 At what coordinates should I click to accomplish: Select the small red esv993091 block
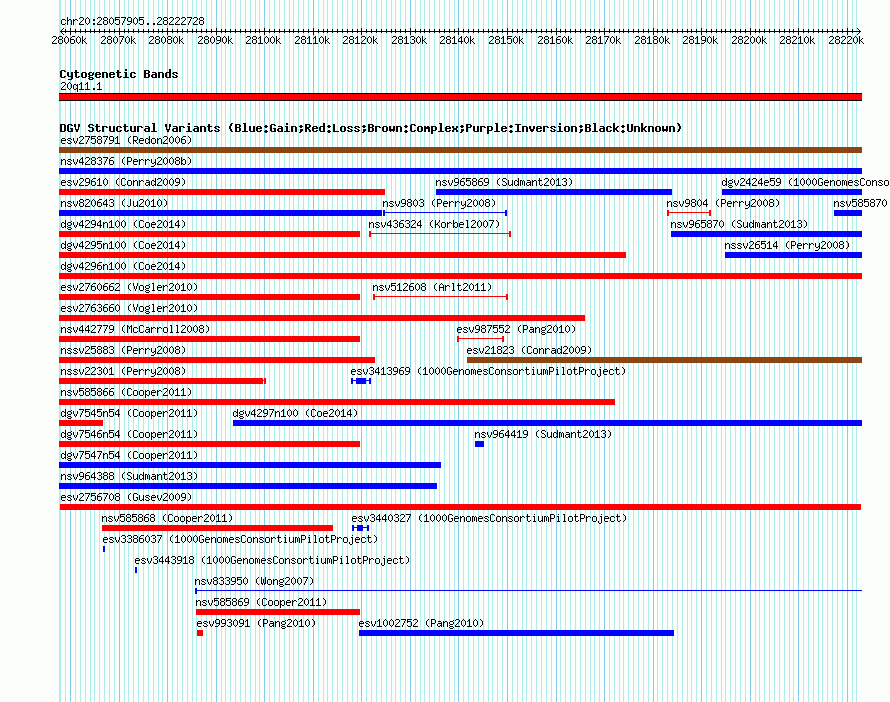pyautogui.click(x=200, y=633)
